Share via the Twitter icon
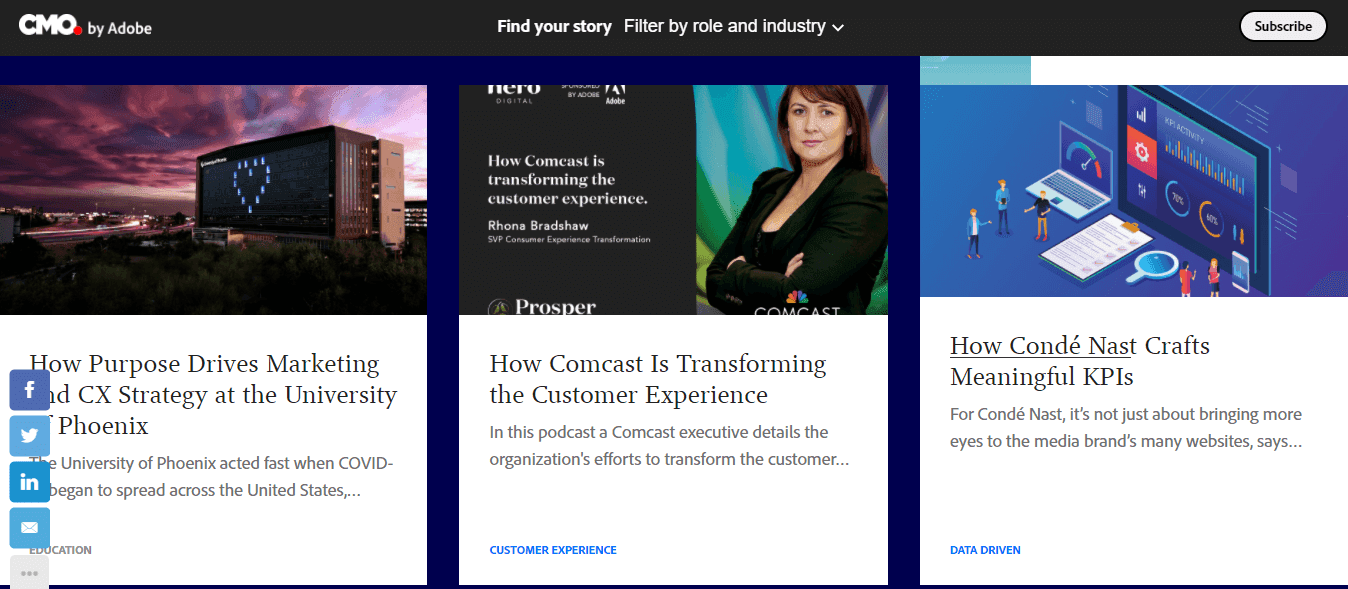The image size is (1348, 589). (29, 435)
